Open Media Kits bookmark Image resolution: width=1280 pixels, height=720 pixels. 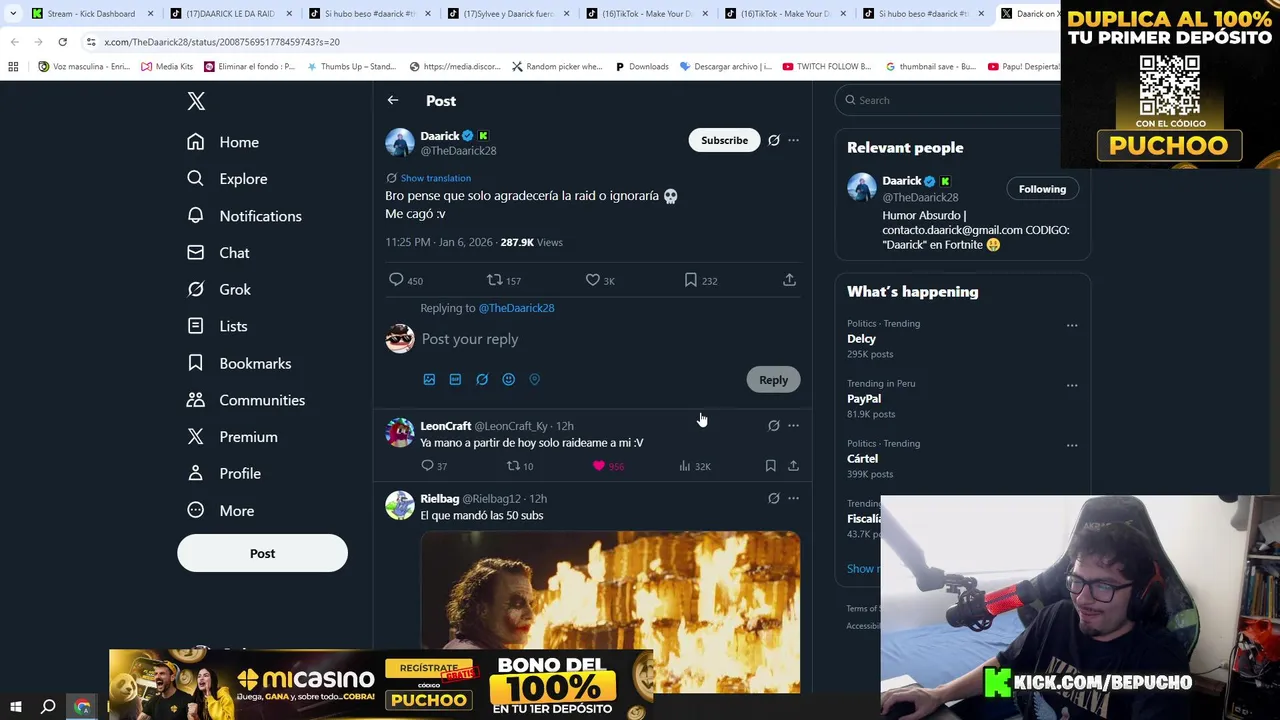(167, 67)
